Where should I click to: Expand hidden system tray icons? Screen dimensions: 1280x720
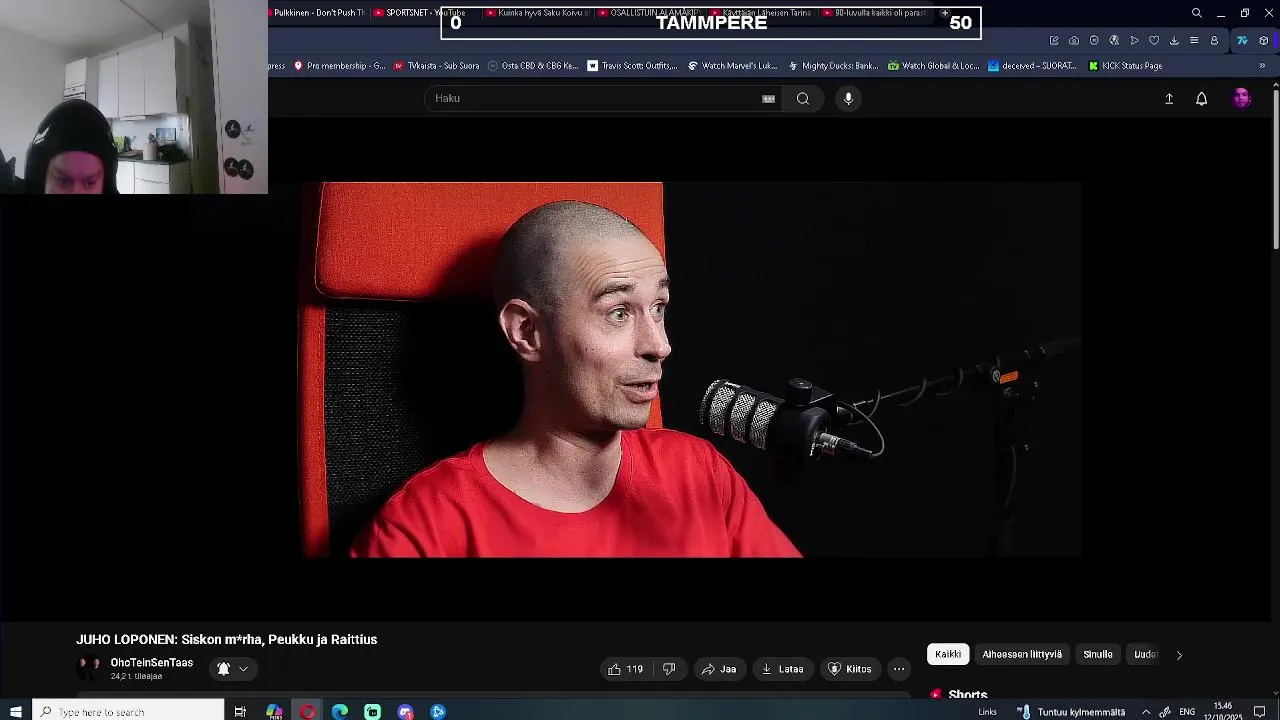pos(1146,712)
